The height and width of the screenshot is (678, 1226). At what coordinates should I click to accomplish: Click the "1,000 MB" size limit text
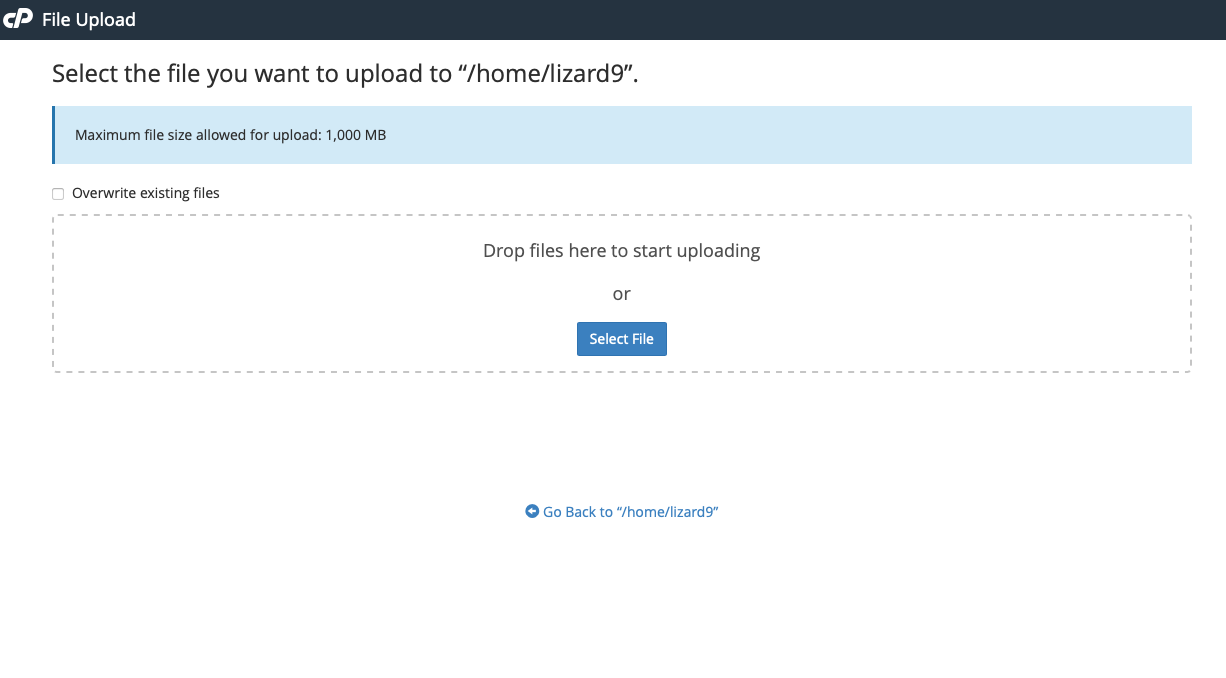coord(356,135)
